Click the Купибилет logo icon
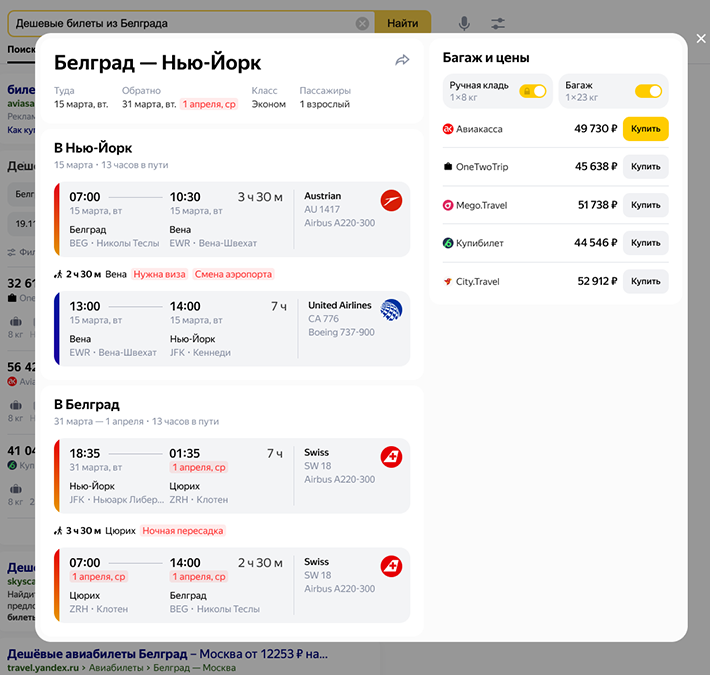710x675 pixels. (448, 243)
